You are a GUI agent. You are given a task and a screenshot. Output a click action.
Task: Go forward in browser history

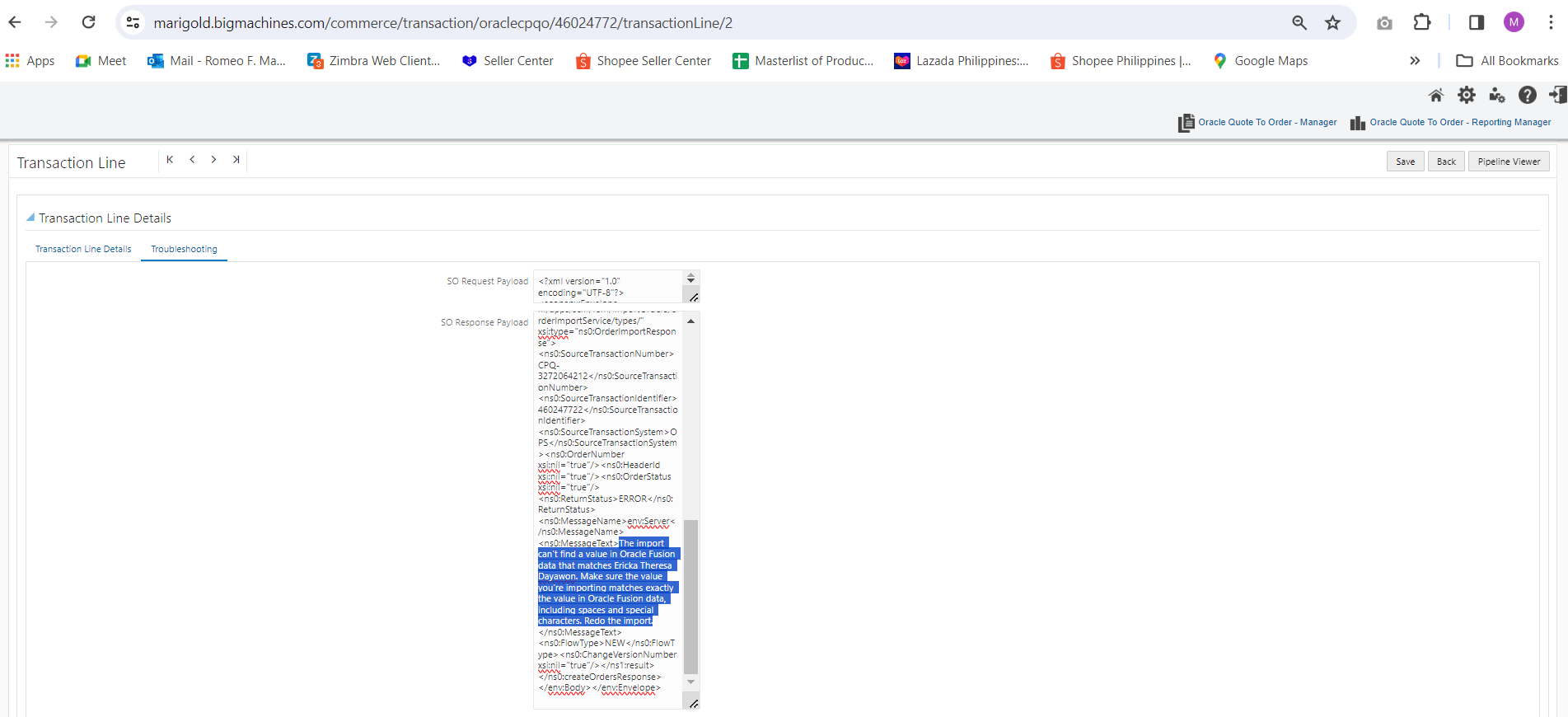(x=51, y=22)
